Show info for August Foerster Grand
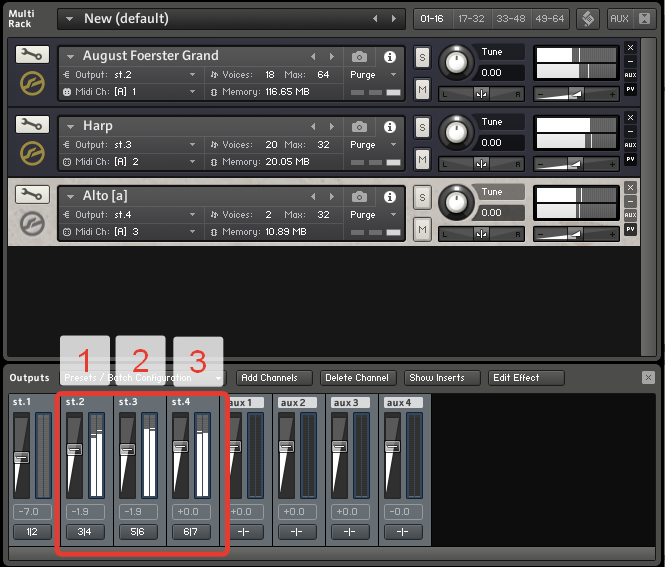Image resolution: width=665 pixels, height=567 pixels. click(x=390, y=56)
